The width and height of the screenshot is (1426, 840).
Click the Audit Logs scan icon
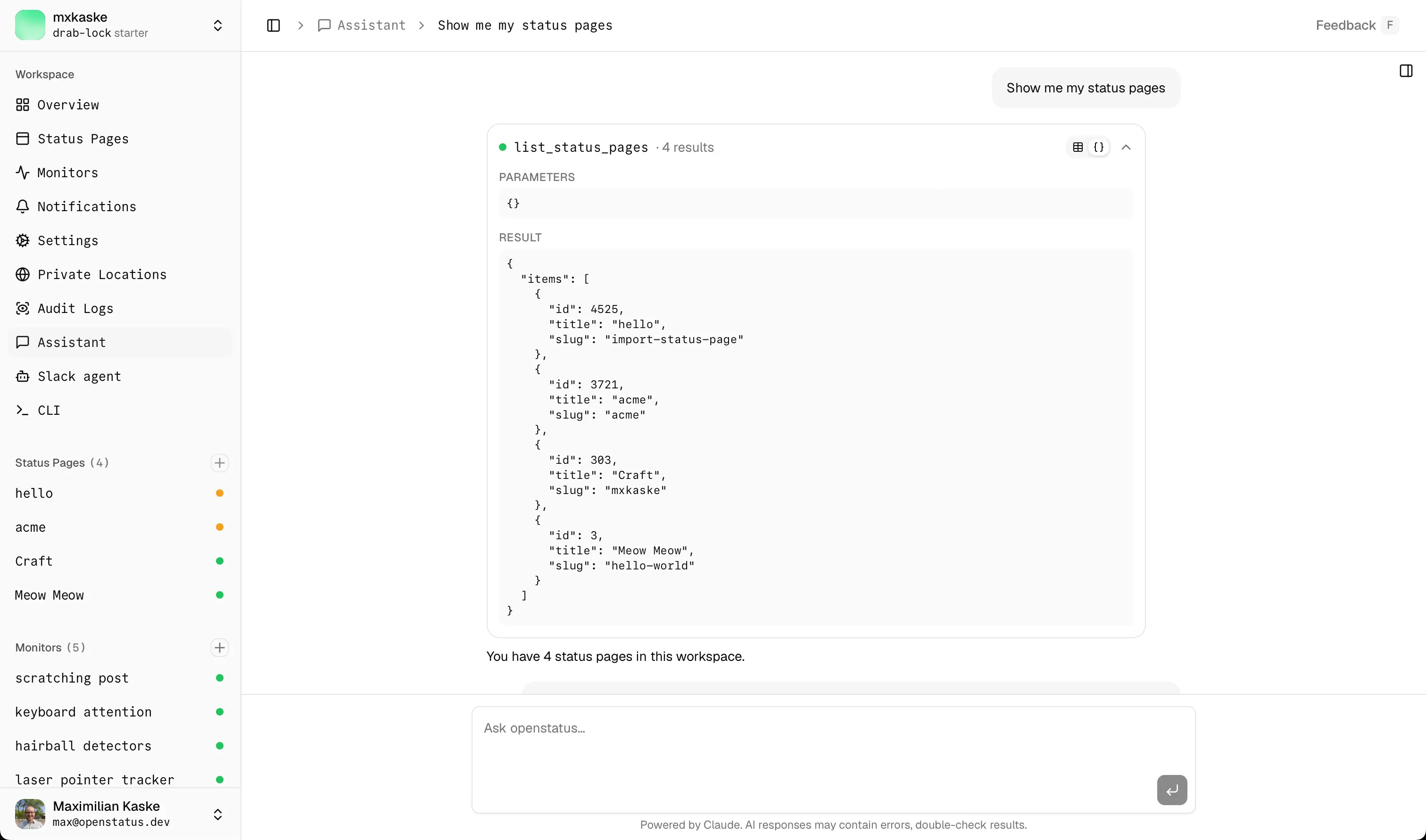click(x=23, y=308)
